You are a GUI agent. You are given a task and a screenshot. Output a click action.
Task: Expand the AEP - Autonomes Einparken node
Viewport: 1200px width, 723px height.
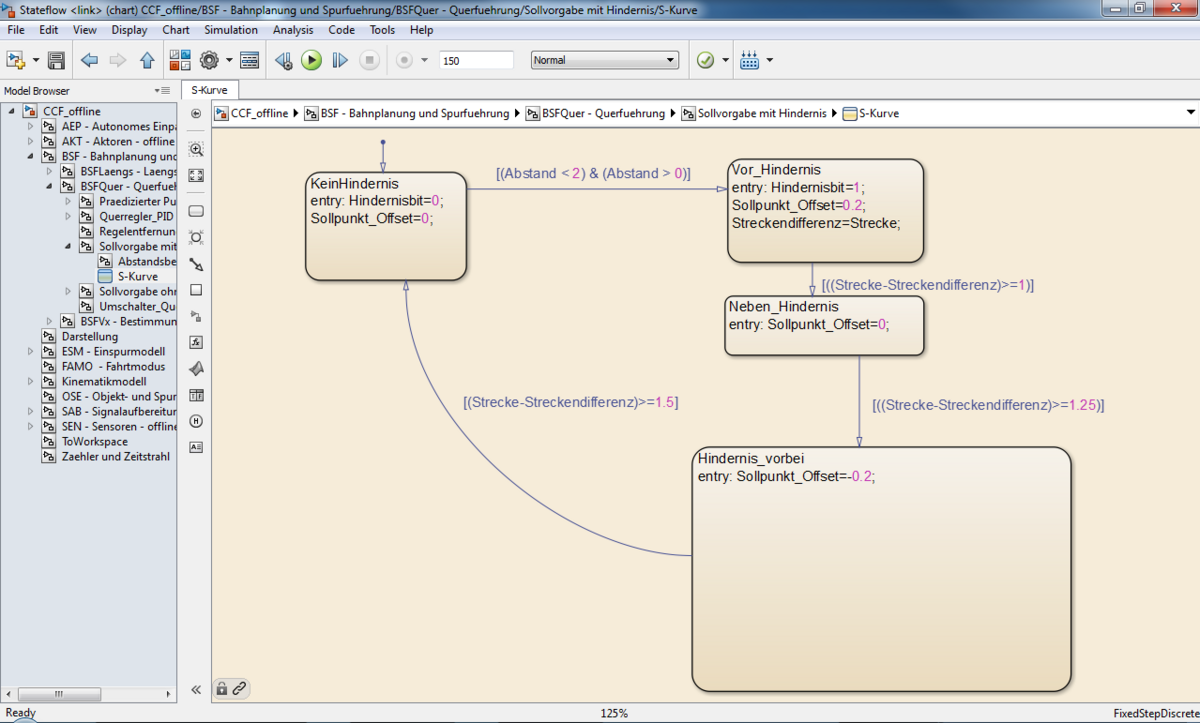(31, 127)
